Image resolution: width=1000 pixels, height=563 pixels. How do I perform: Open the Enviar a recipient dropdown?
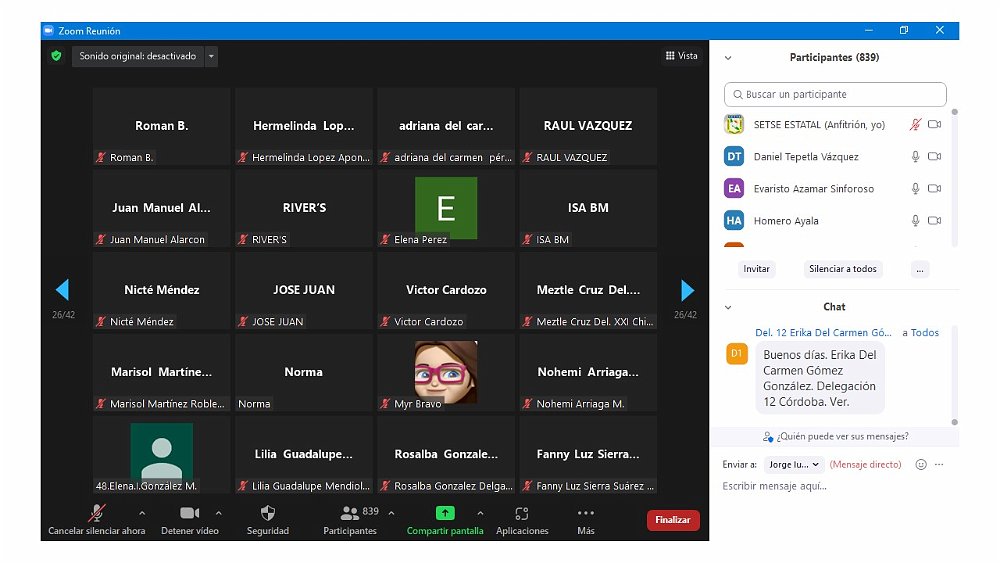794,465
